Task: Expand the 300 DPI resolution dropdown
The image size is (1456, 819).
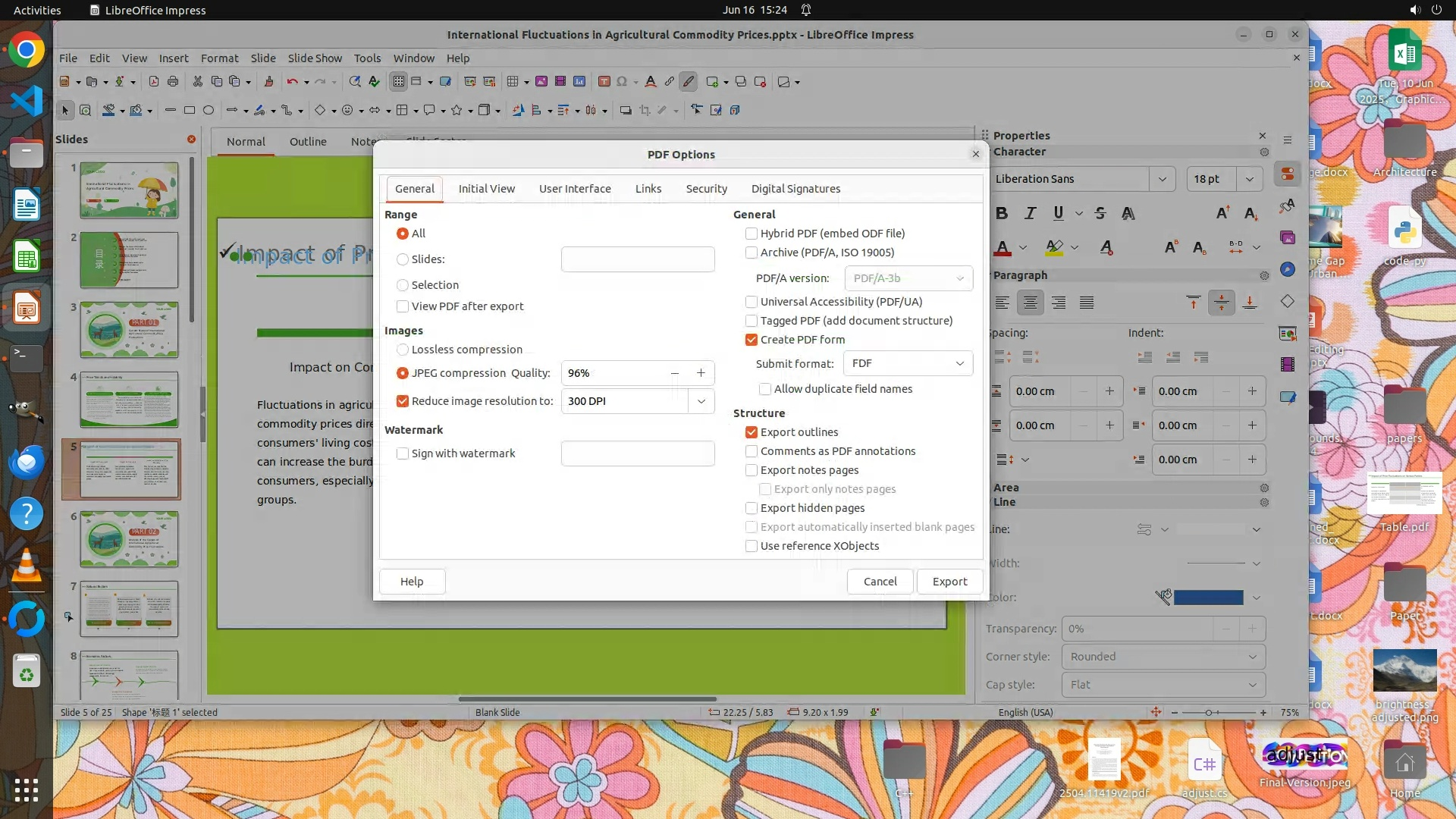Action: point(701,401)
